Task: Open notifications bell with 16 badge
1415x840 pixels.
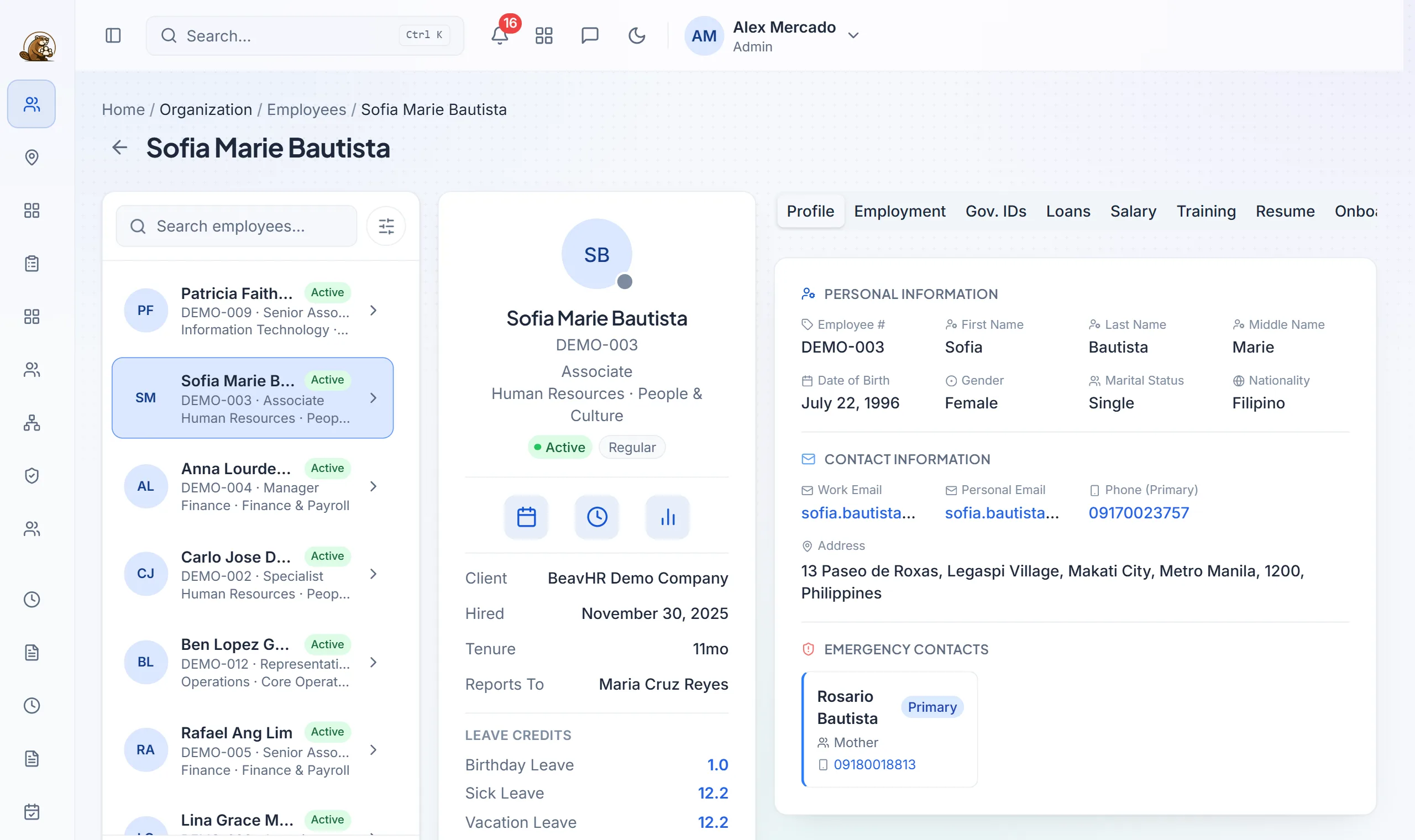Action: (x=500, y=36)
